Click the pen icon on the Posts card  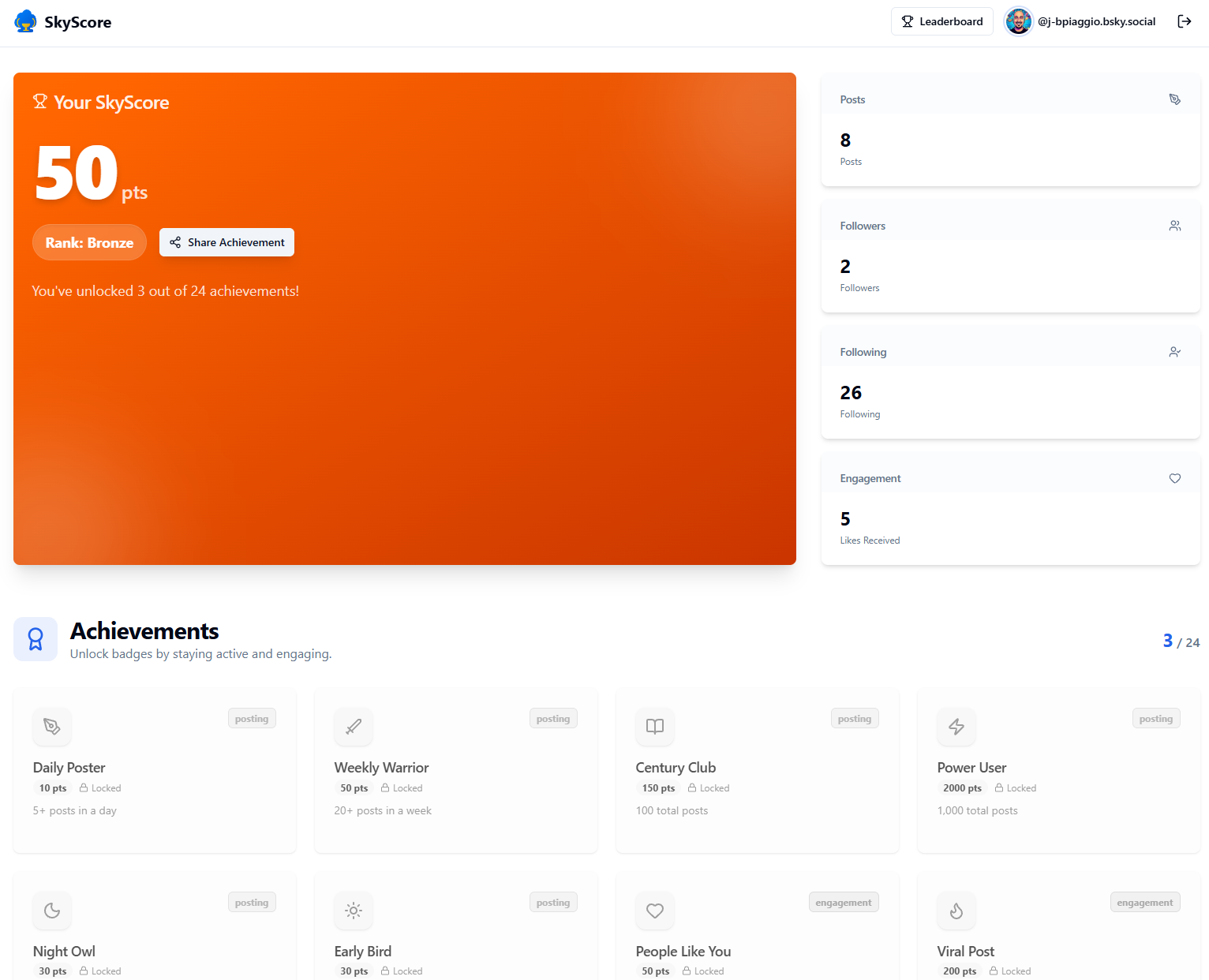click(x=1174, y=99)
